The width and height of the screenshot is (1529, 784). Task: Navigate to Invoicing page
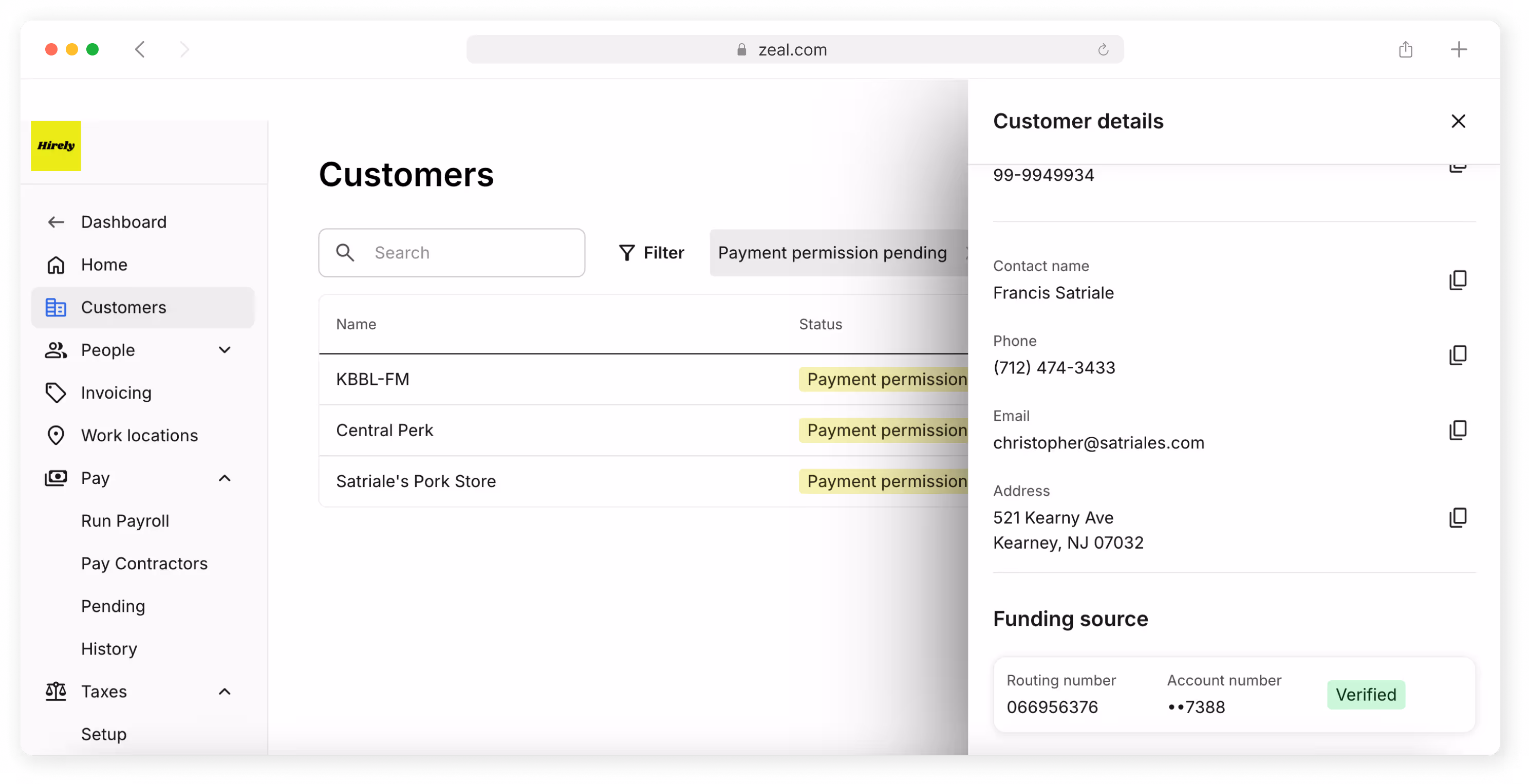[116, 393]
